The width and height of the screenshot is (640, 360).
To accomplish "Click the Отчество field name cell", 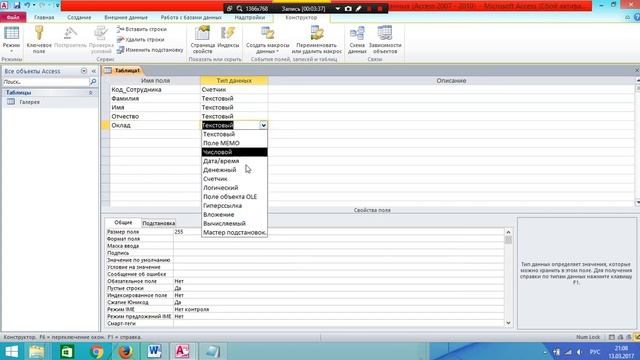I will (x=155, y=116).
